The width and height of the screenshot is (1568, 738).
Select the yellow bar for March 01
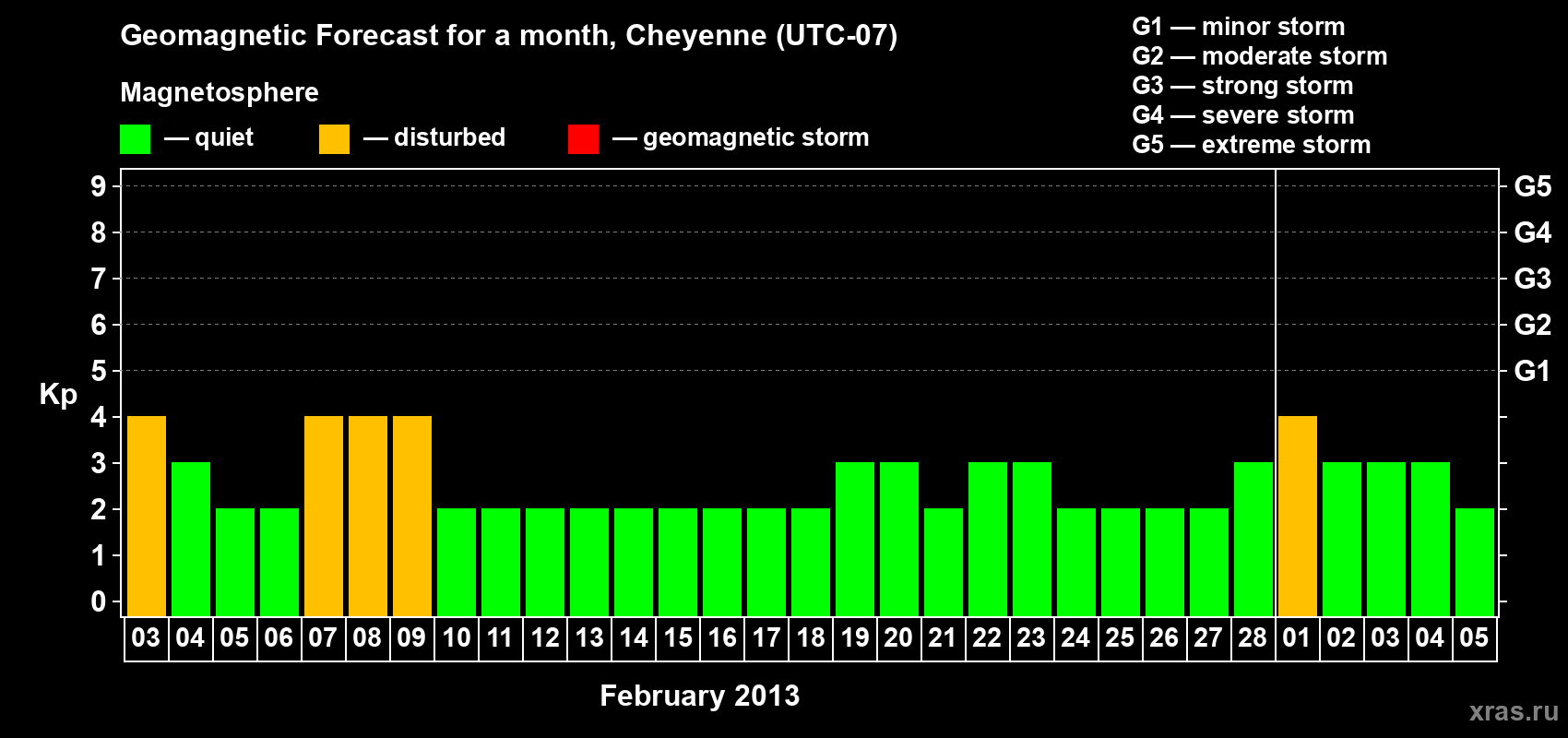tap(1298, 516)
